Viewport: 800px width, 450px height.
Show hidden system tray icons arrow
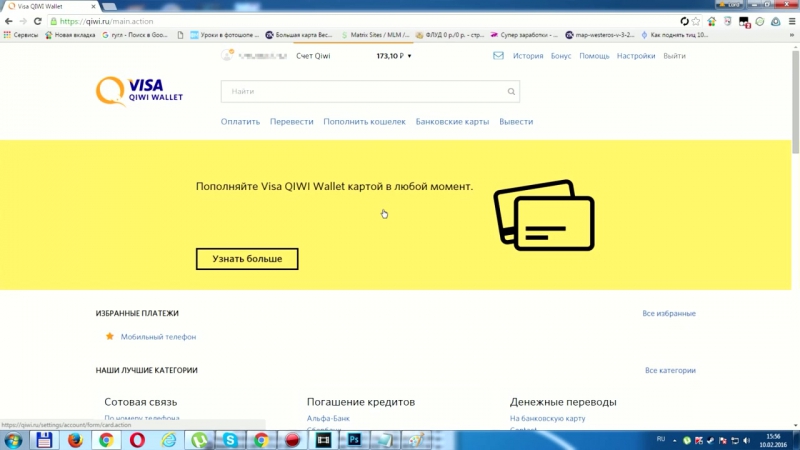[x=674, y=440]
